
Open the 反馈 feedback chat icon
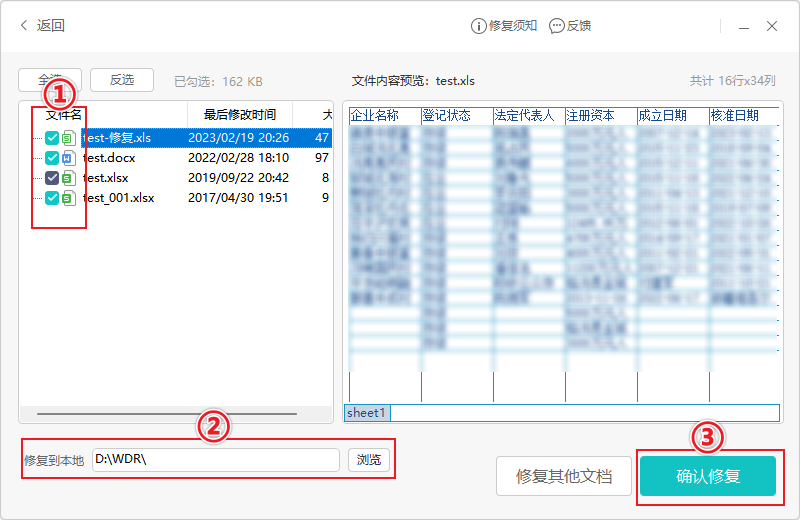click(x=556, y=26)
